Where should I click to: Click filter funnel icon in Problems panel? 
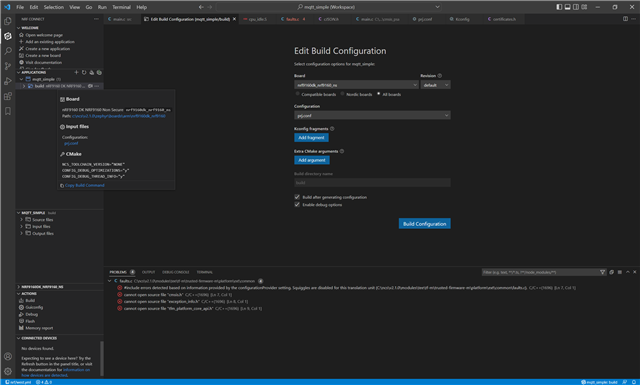(x=602, y=272)
